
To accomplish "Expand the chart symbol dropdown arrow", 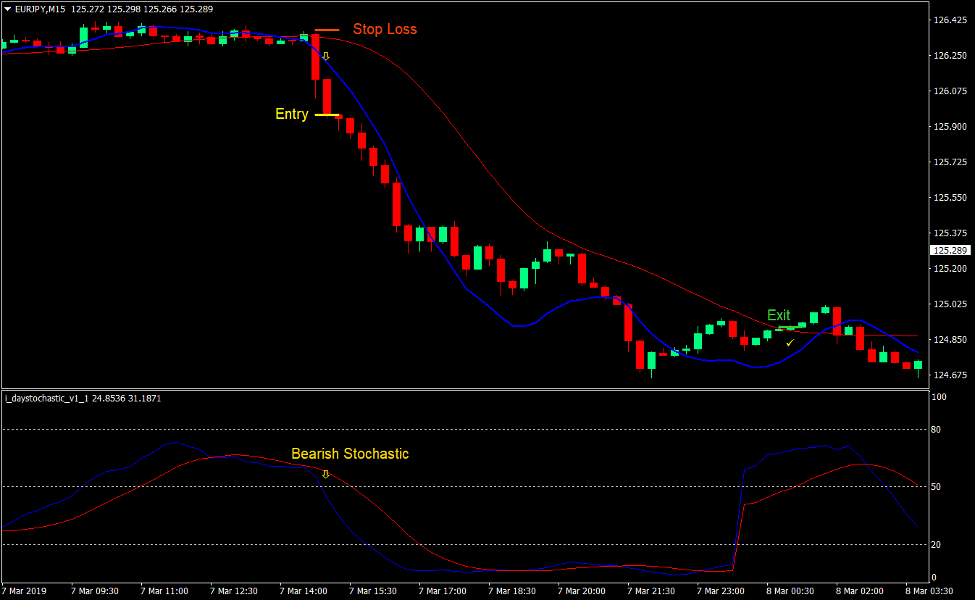I will [x=8, y=8].
